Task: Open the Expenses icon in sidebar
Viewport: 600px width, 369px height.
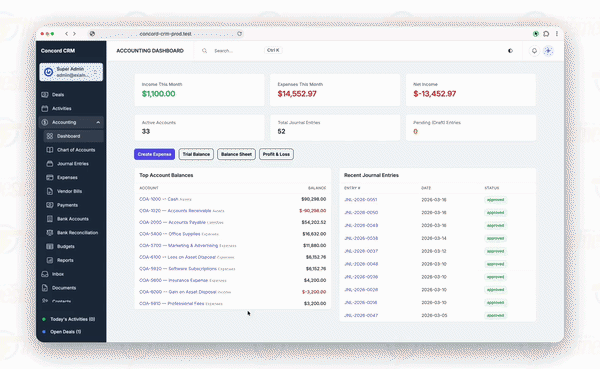Action: tap(50, 177)
